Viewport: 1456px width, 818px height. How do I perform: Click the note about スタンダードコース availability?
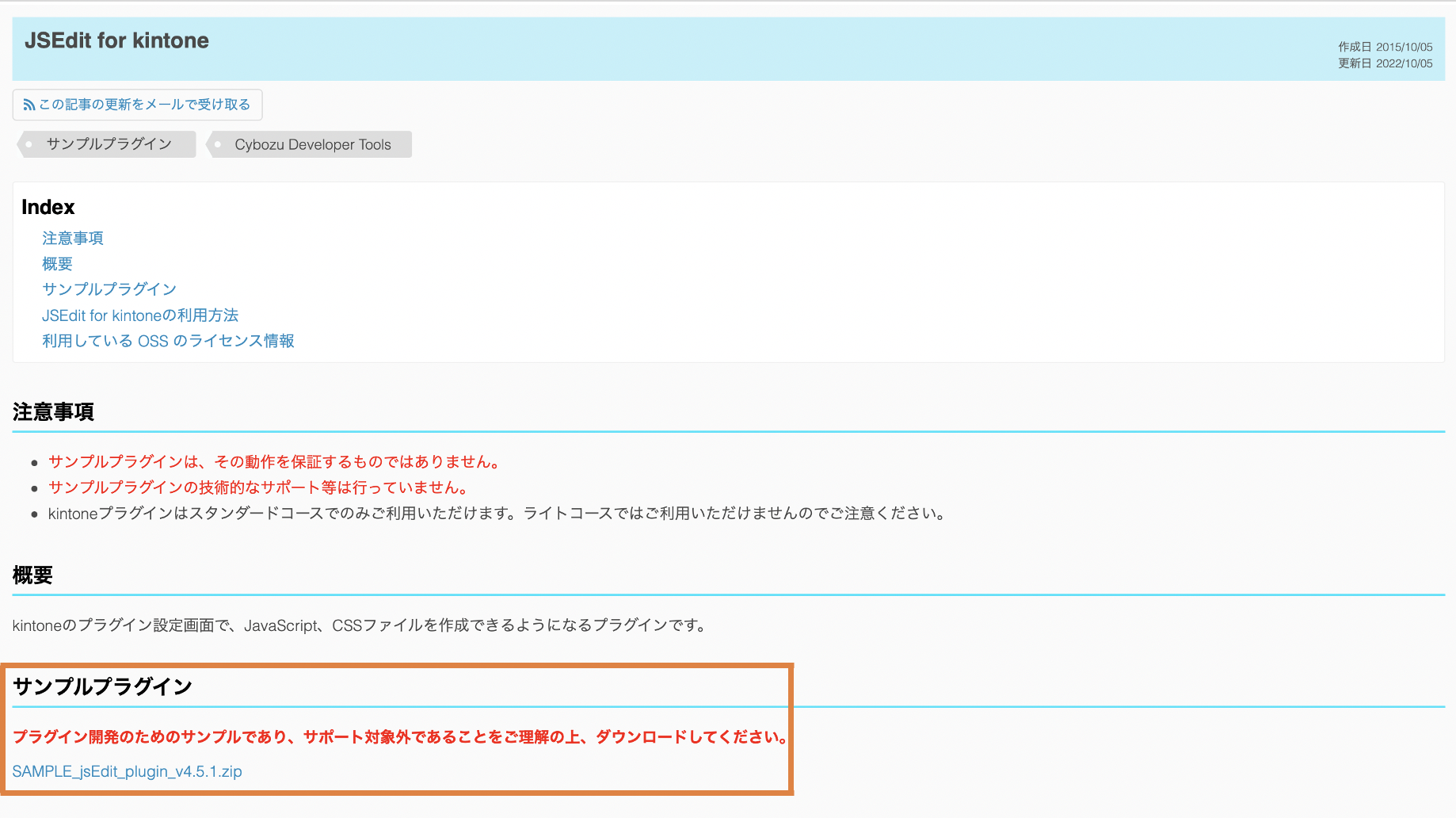pyautogui.click(x=497, y=514)
